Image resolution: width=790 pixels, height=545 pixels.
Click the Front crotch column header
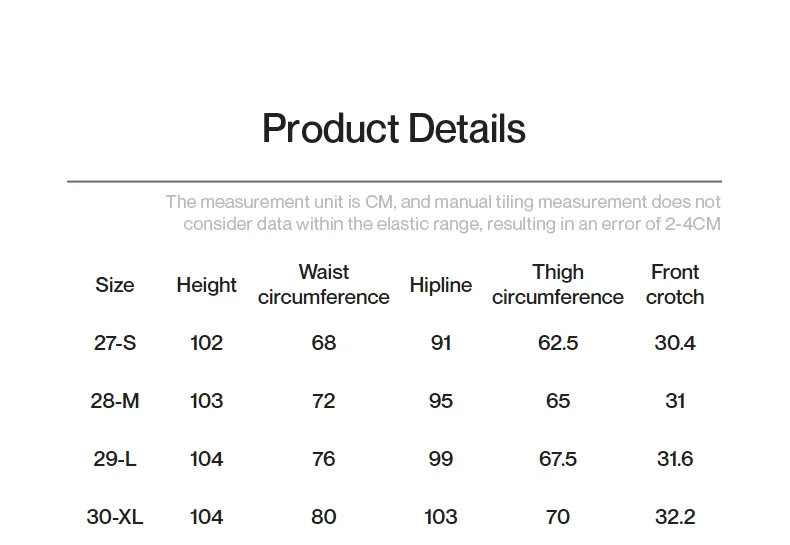[x=675, y=285]
